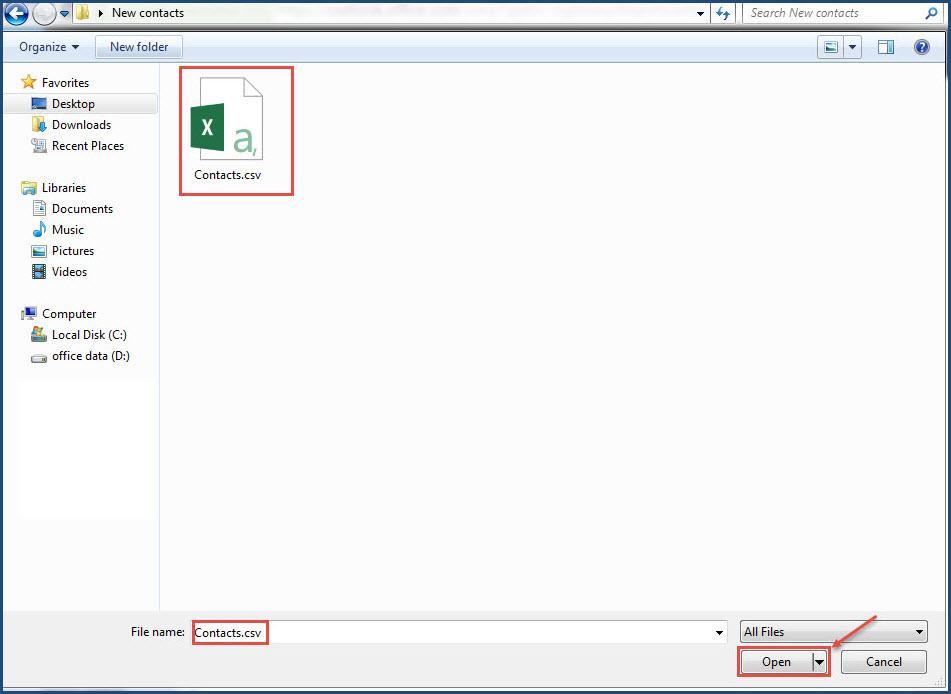The image size is (951, 694).
Task: Click the Music note icon
Action: point(39,229)
